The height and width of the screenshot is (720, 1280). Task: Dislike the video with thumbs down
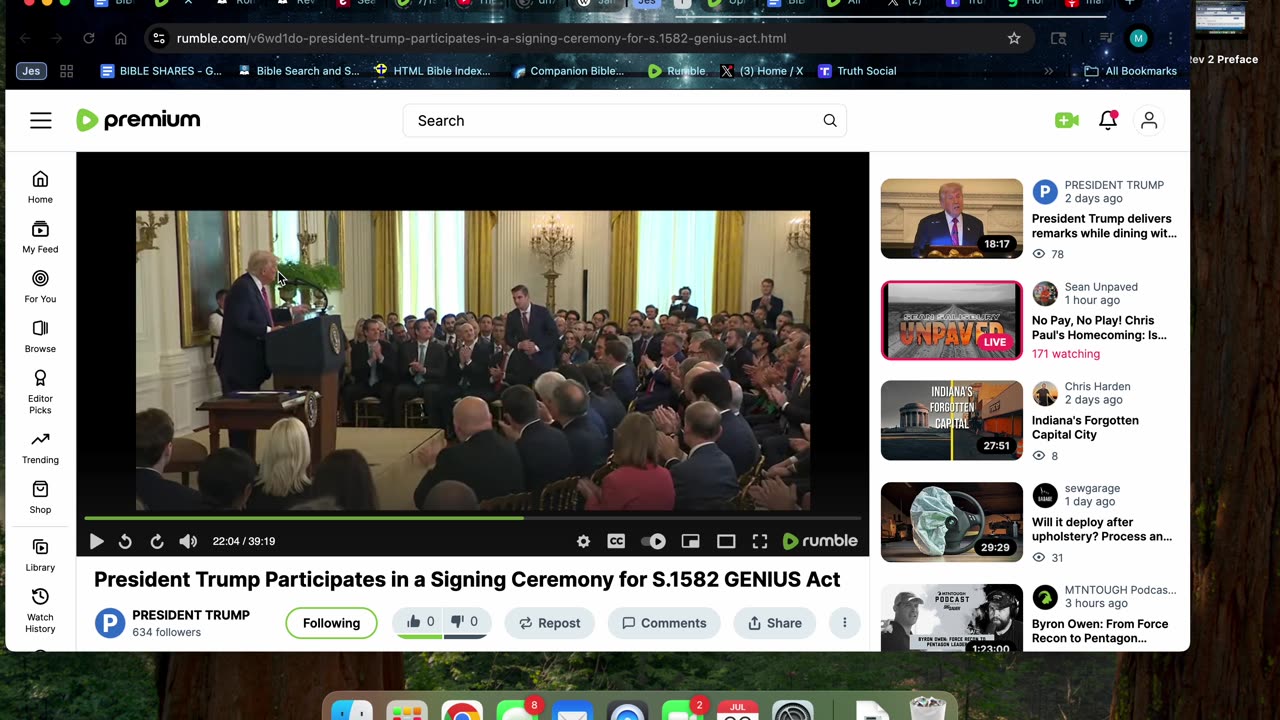(463, 622)
